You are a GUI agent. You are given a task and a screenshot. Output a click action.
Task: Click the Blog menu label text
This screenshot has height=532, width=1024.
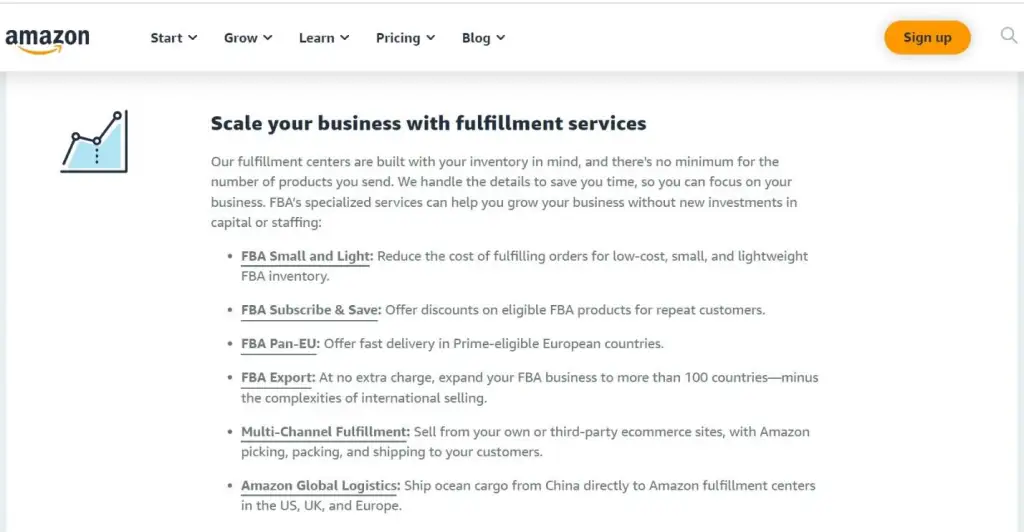point(476,38)
